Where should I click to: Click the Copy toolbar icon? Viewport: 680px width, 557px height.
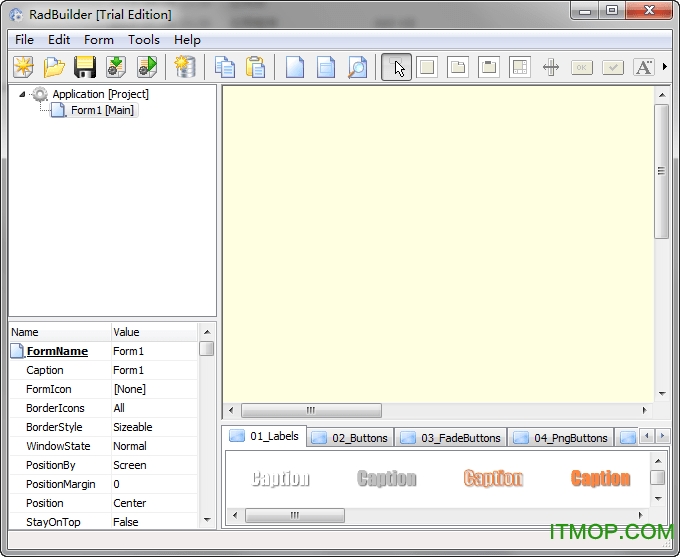[225, 67]
